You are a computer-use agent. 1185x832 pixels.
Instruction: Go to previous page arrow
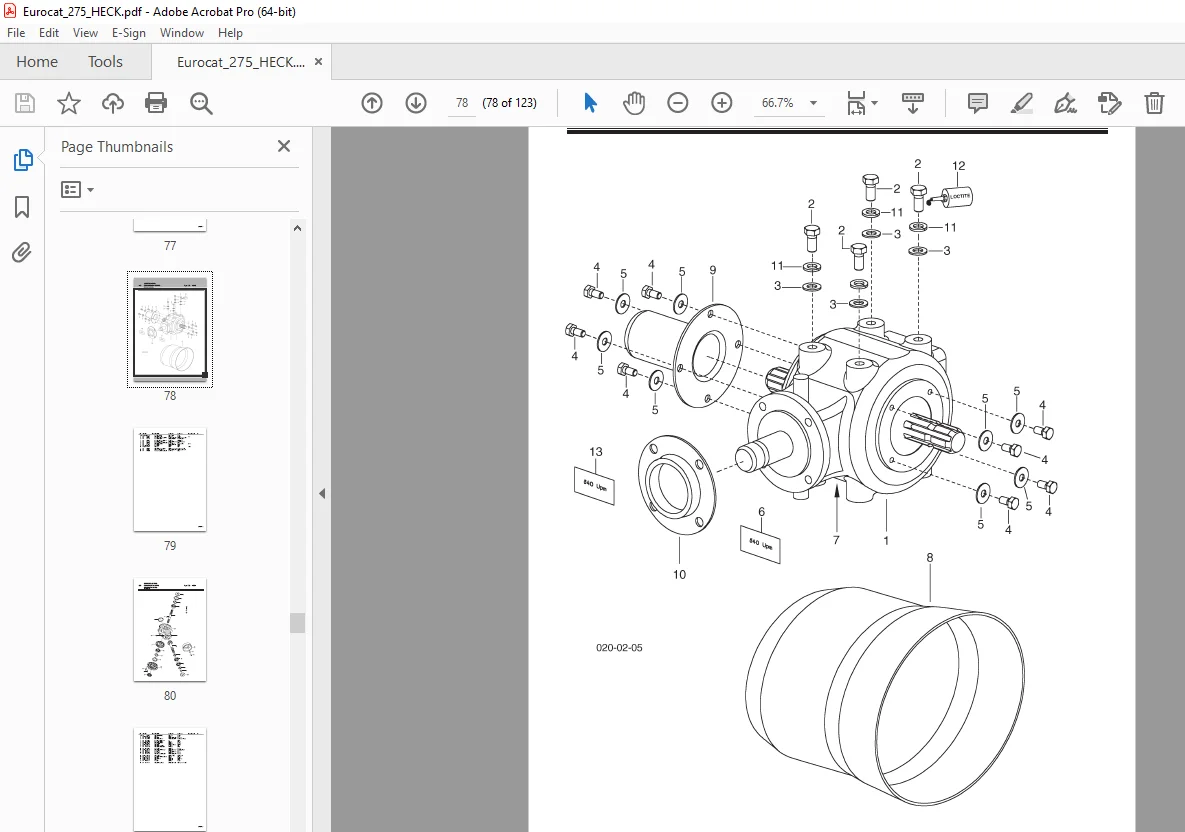(372, 103)
